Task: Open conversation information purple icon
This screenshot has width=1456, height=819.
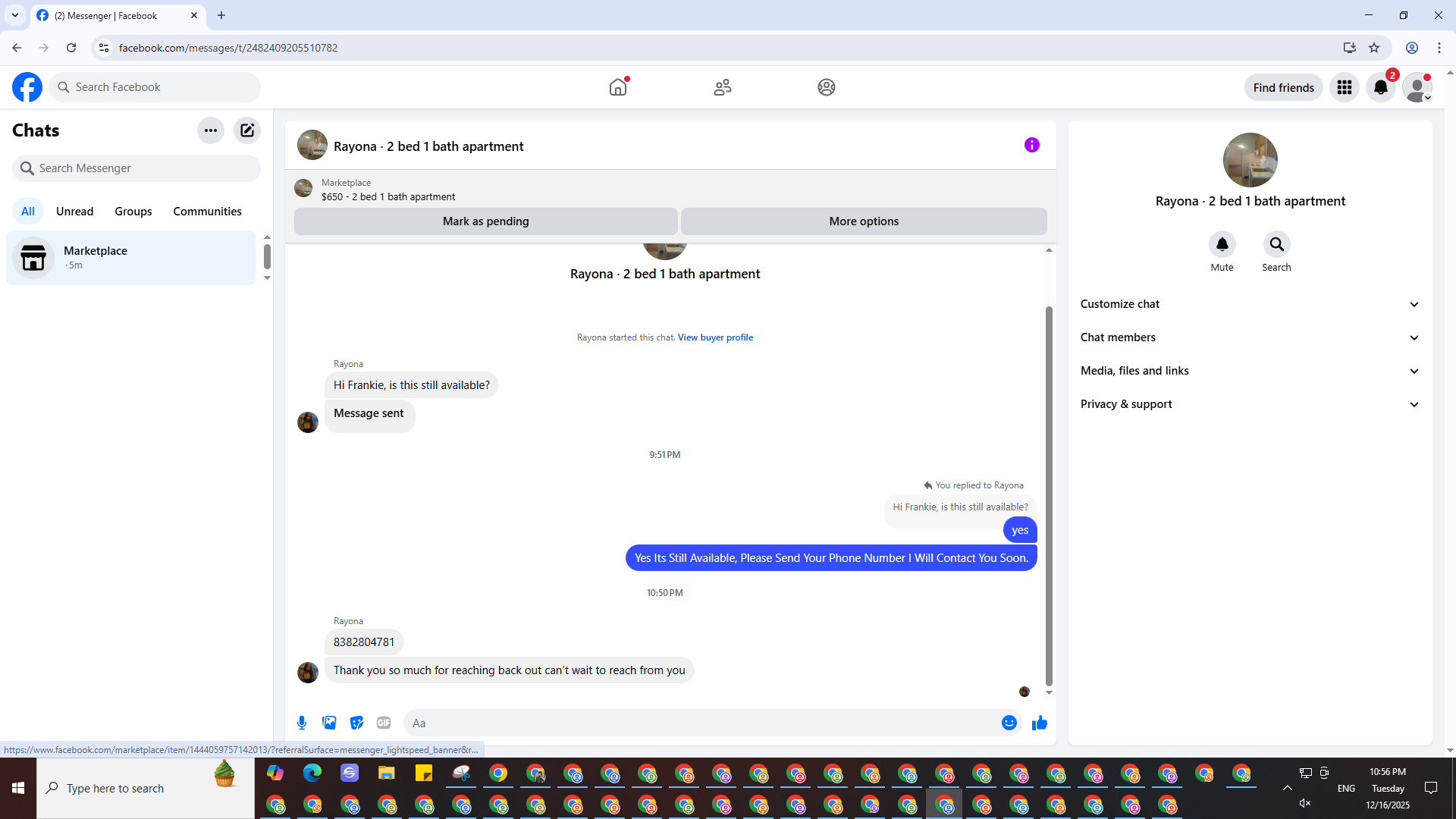Action: (1032, 145)
